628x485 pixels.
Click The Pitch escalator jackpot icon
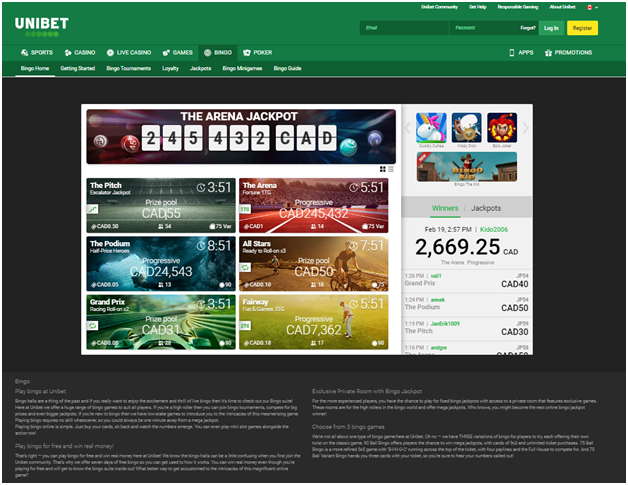[x=93, y=209]
